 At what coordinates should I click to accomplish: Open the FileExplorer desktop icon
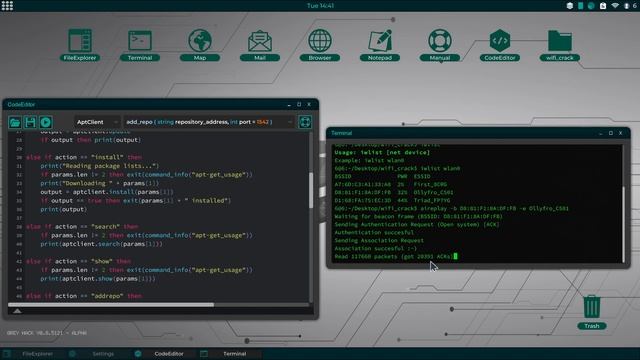click(x=80, y=45)
